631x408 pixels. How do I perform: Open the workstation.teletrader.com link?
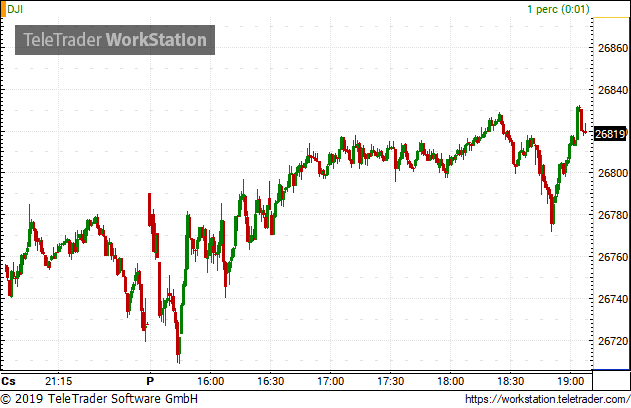coord(547,399)
